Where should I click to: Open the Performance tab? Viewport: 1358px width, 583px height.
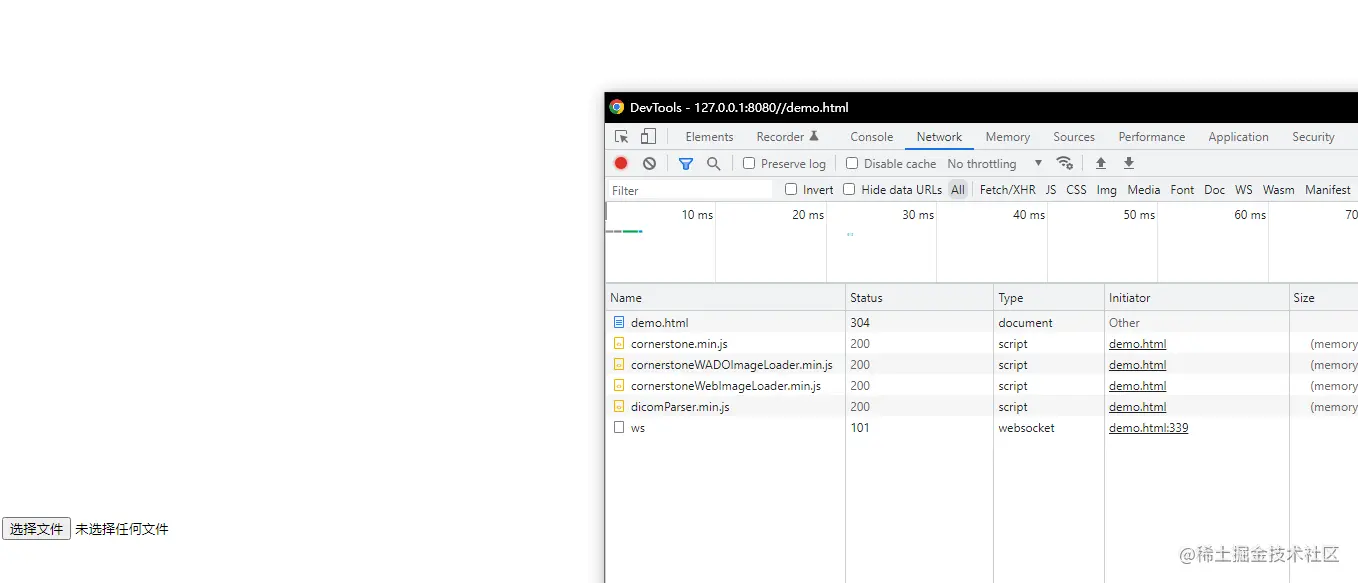[1151, 137]
